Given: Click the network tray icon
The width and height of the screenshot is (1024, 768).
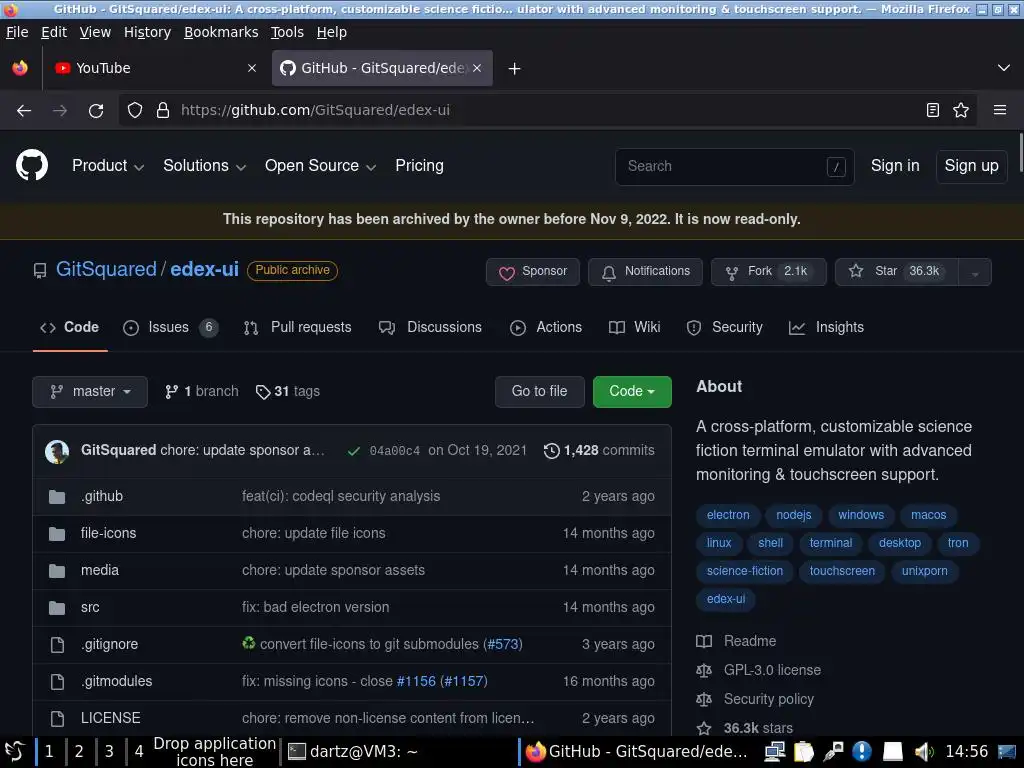Looking at the screenshot, I should pos(775,752).
